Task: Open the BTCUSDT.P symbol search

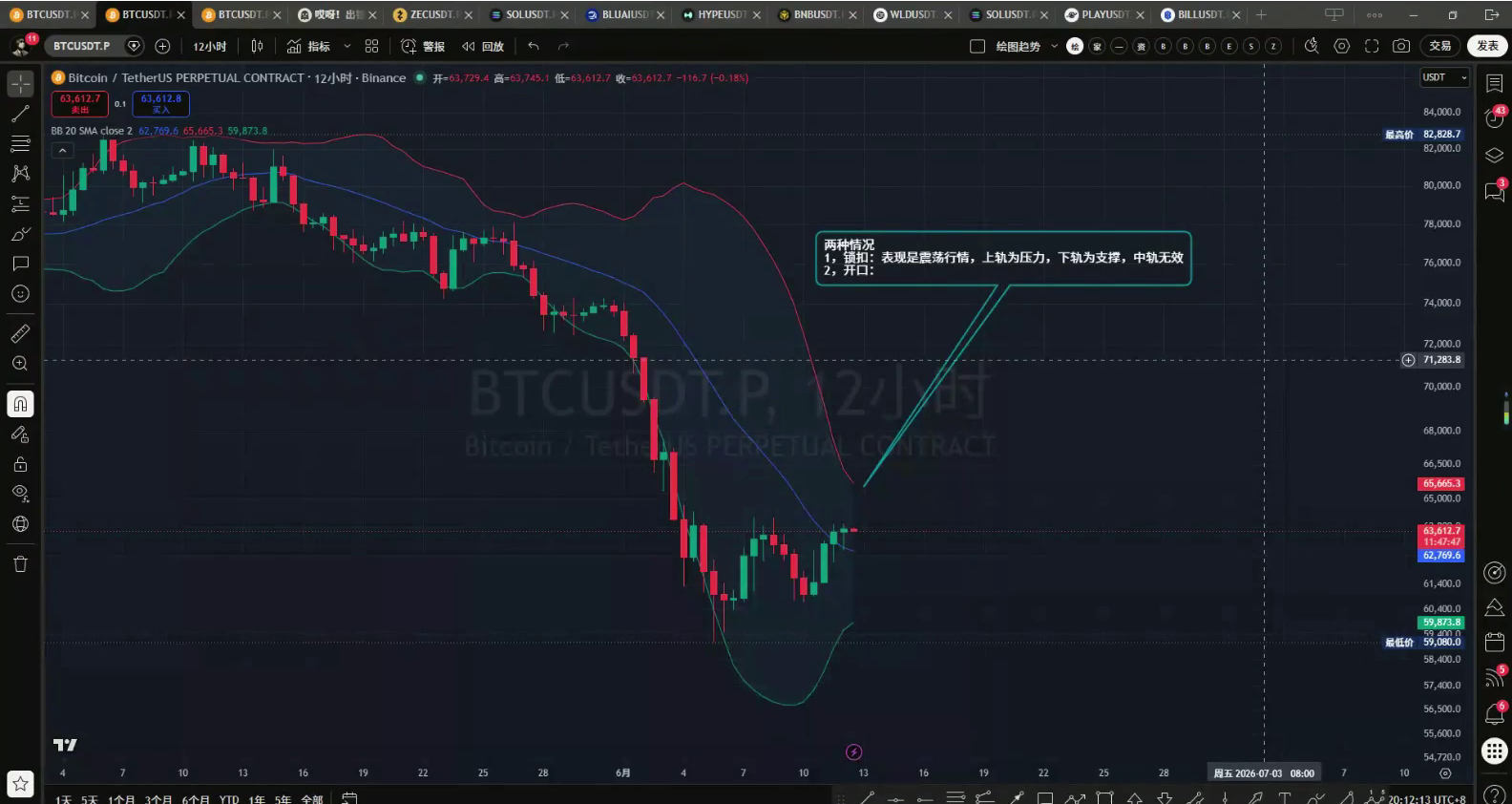Action: click(82, 46)
